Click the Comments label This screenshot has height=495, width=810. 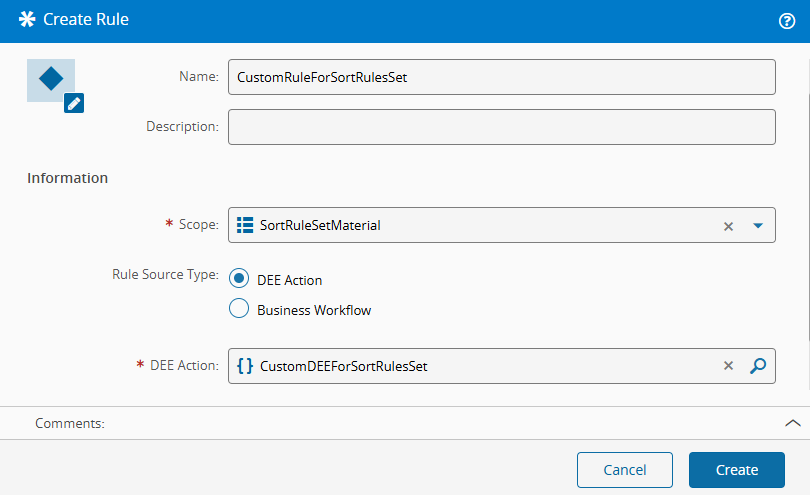(x=70, y=424)
